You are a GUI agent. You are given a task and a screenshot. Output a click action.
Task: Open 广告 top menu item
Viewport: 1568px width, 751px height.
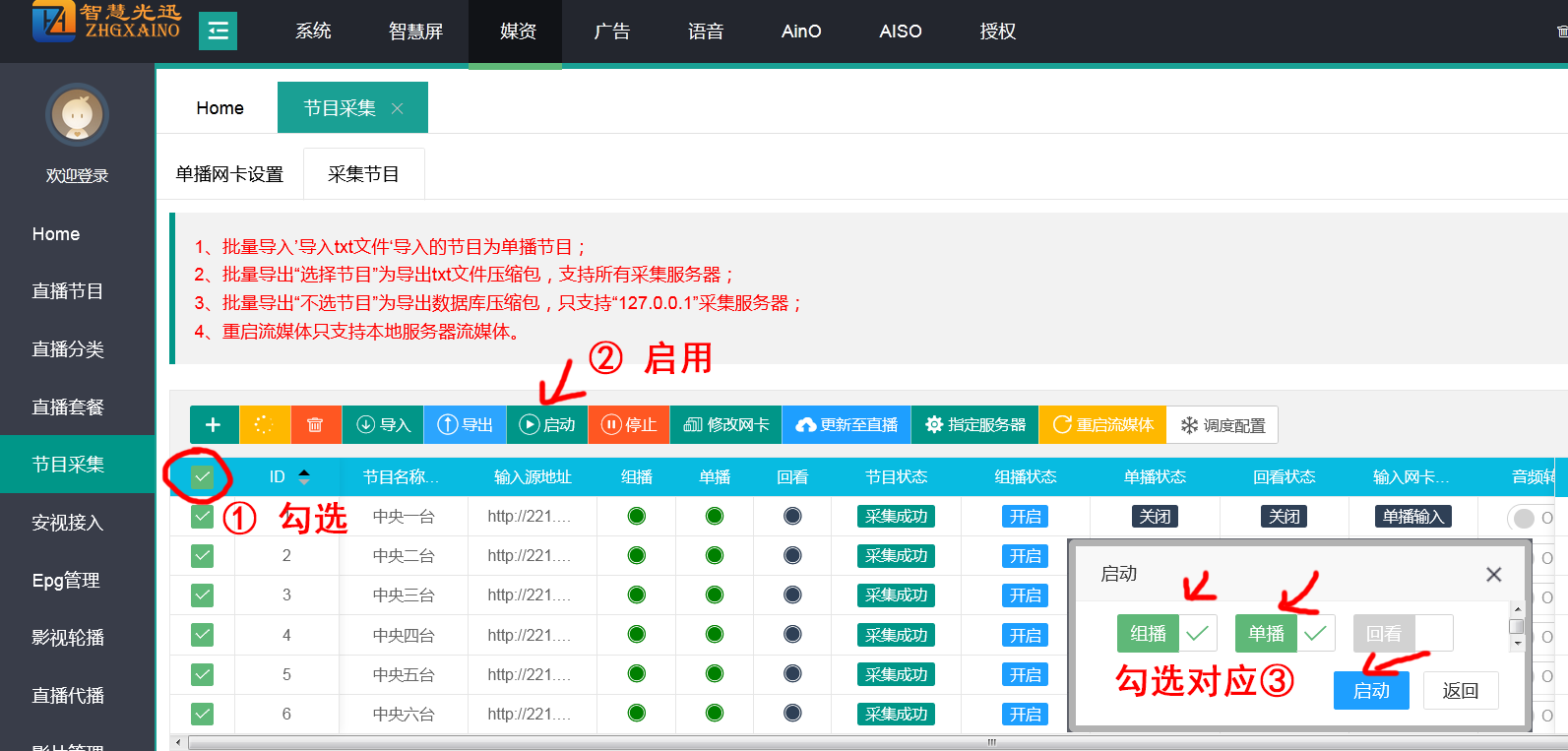(x=611, y=31)
